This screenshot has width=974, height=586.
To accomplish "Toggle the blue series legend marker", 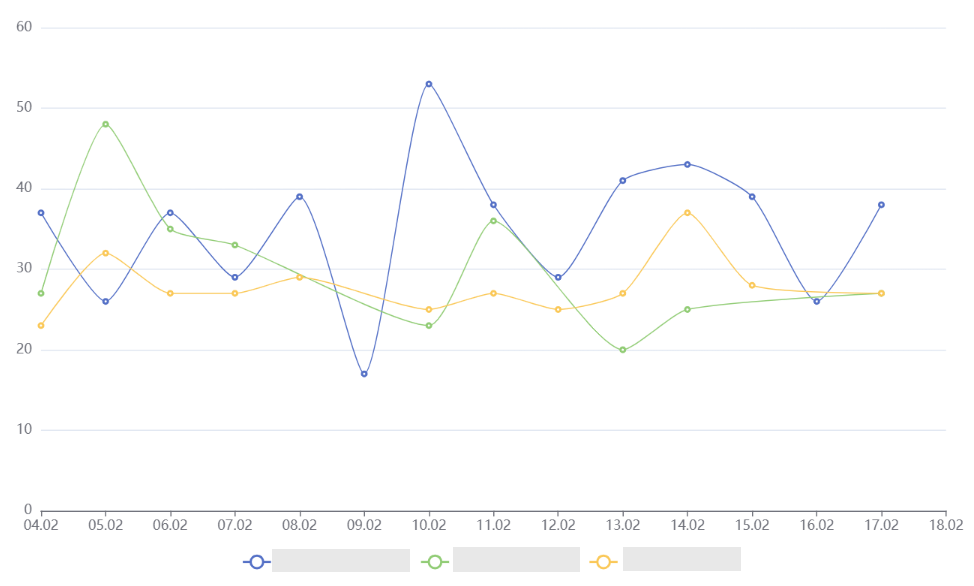I will [x=257, y=562].
